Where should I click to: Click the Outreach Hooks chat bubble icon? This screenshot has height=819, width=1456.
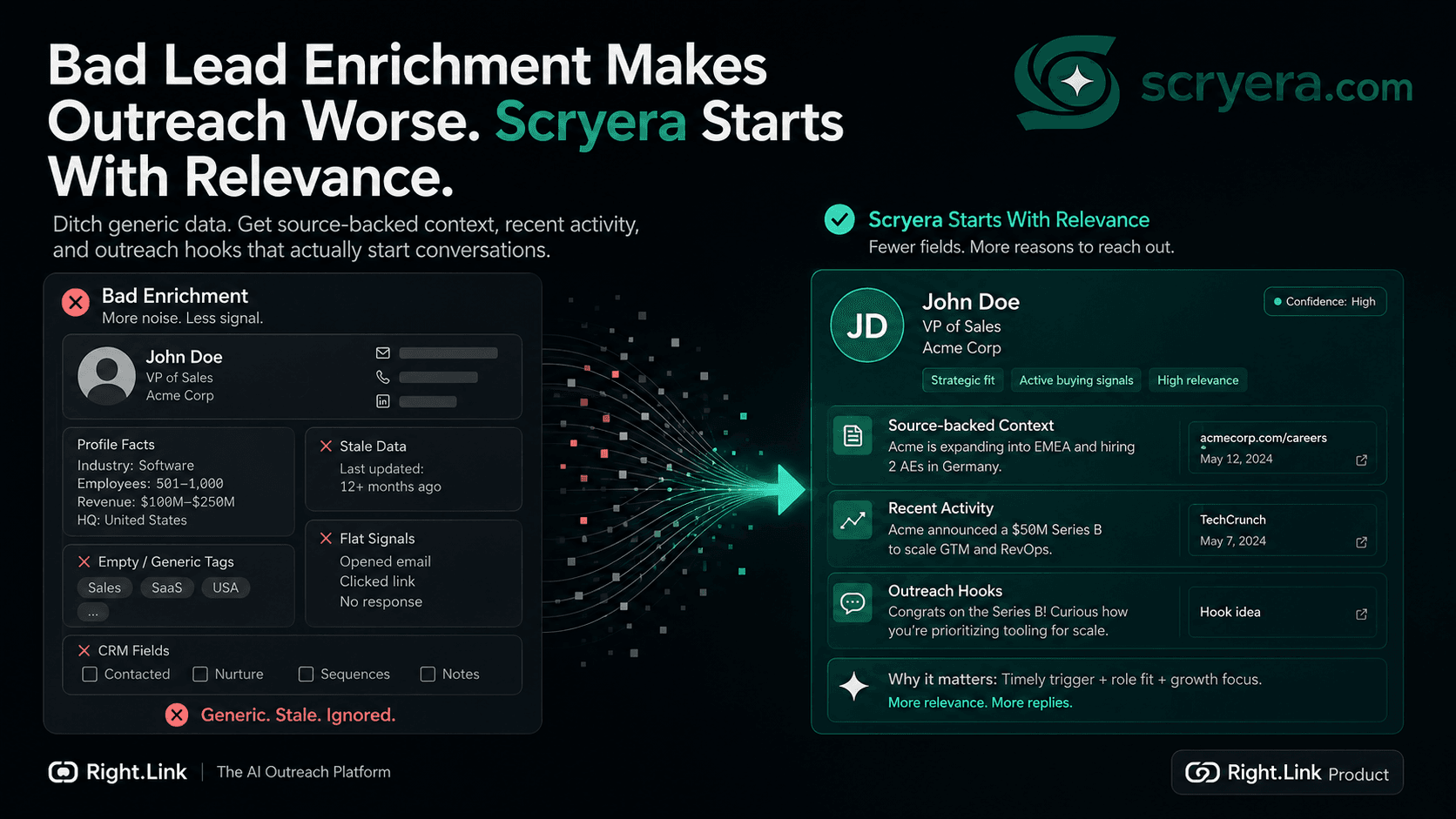point(853,602)
